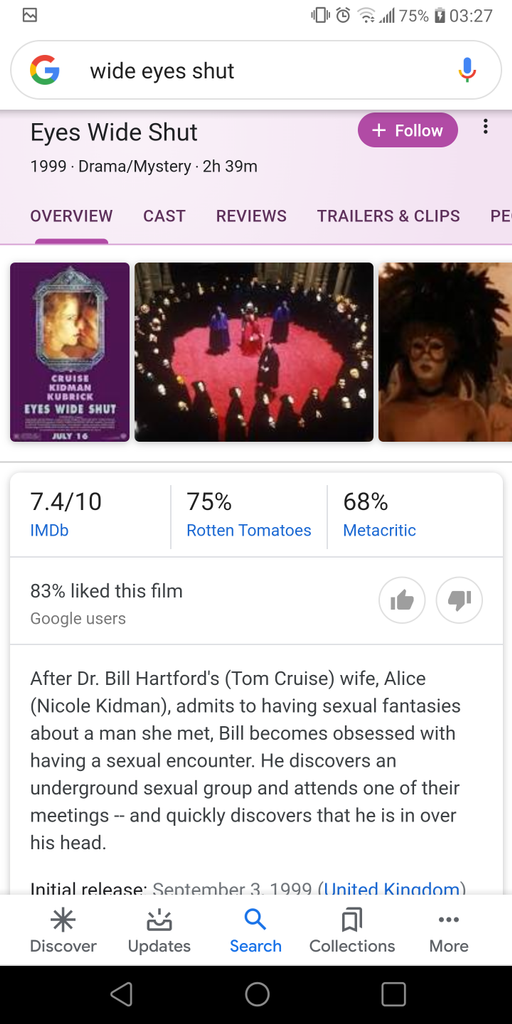The image size is (512, 1024).
Task: Open the Metacritic score link
Action: click(x=379, y=530)
